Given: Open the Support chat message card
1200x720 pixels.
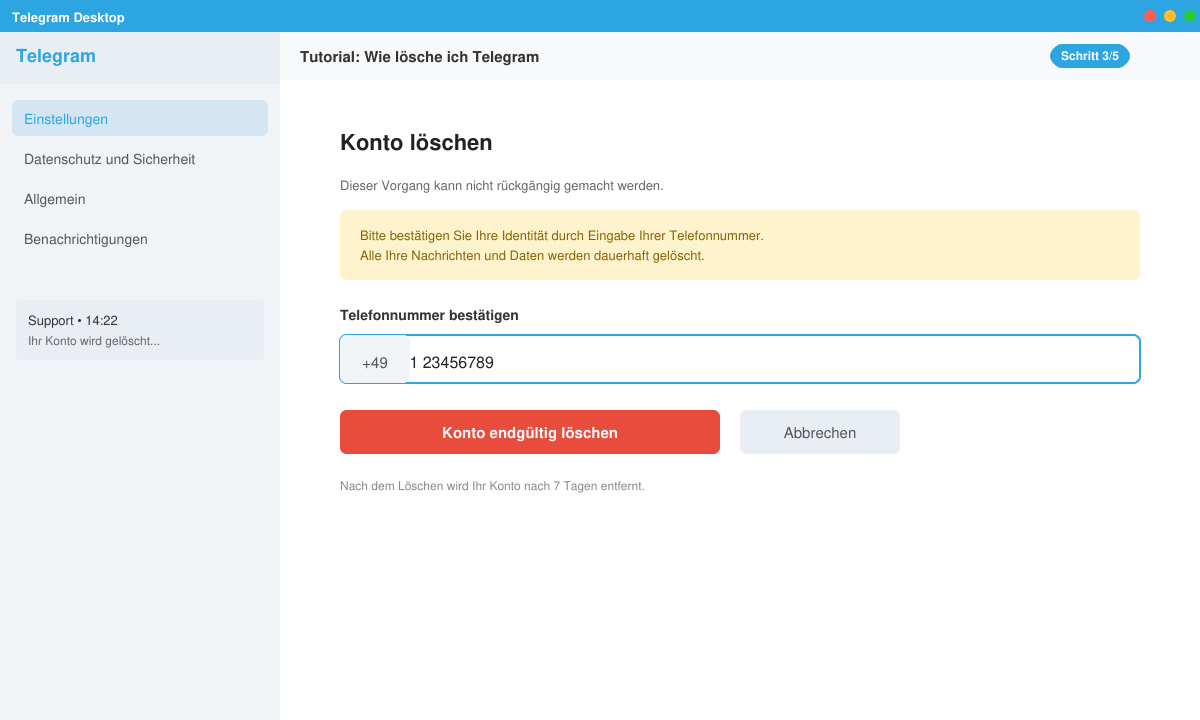Looking at the screenshot, I should coord(140,330).
